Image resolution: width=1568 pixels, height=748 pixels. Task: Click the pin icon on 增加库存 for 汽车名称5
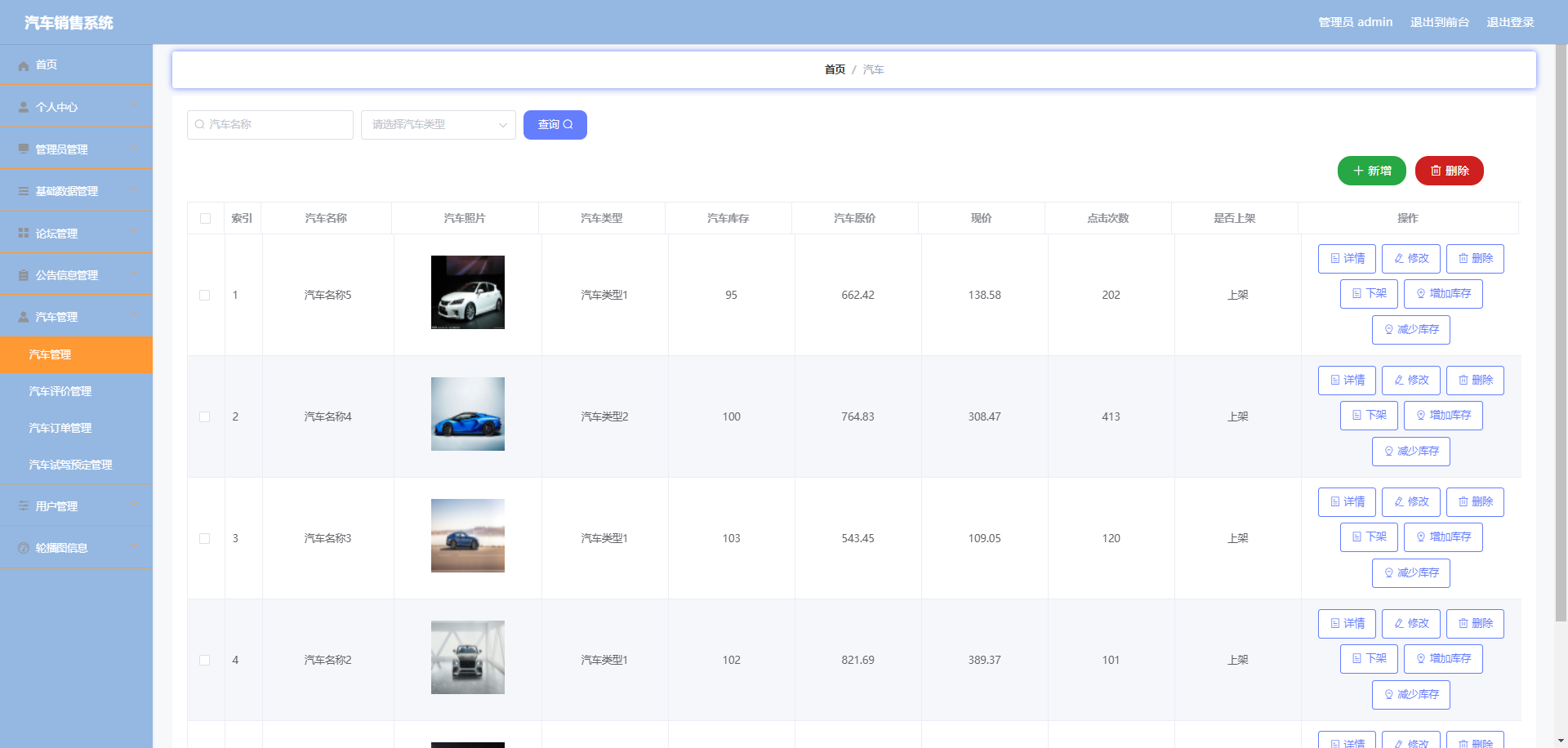[x=1421, y=293]
